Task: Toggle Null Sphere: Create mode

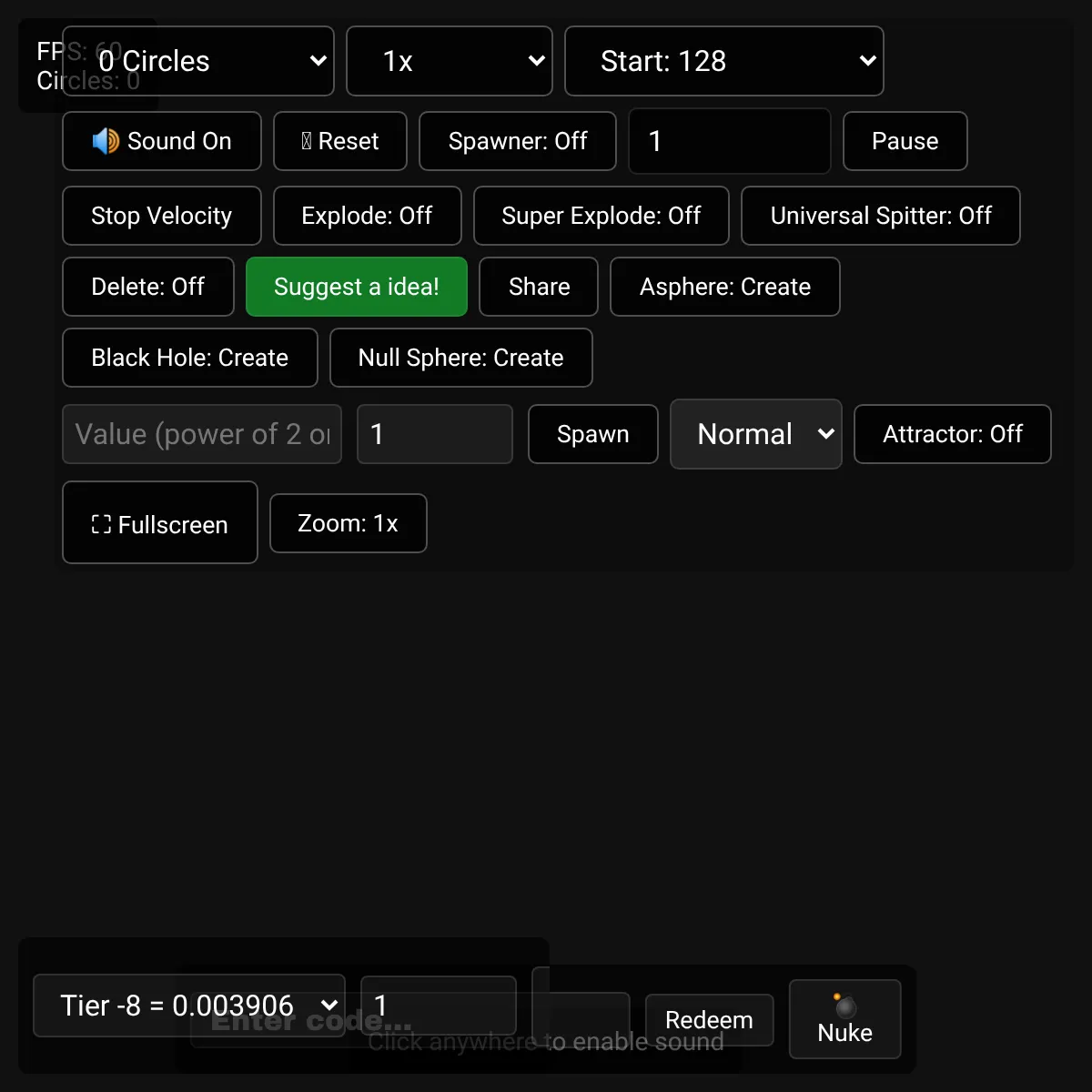Action: pyautogui.click(x=461, y=358)
